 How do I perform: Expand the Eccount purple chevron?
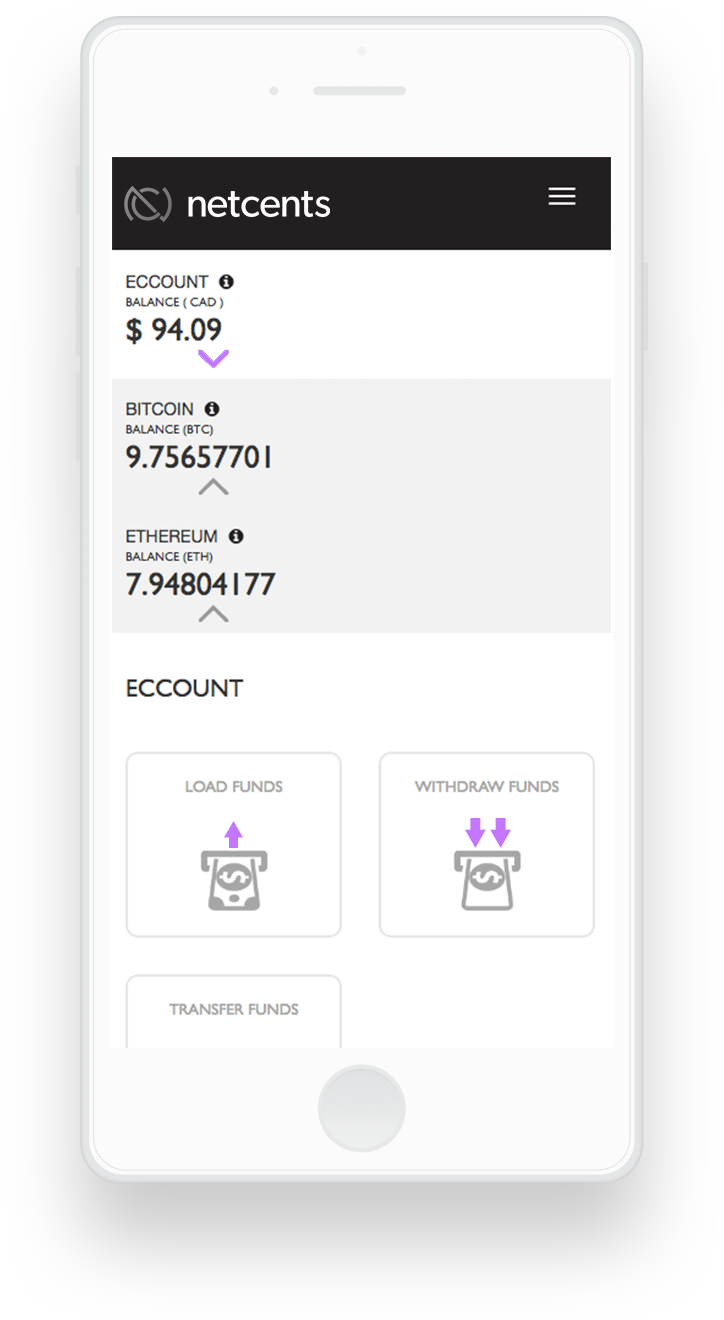(x=213, y=359)
